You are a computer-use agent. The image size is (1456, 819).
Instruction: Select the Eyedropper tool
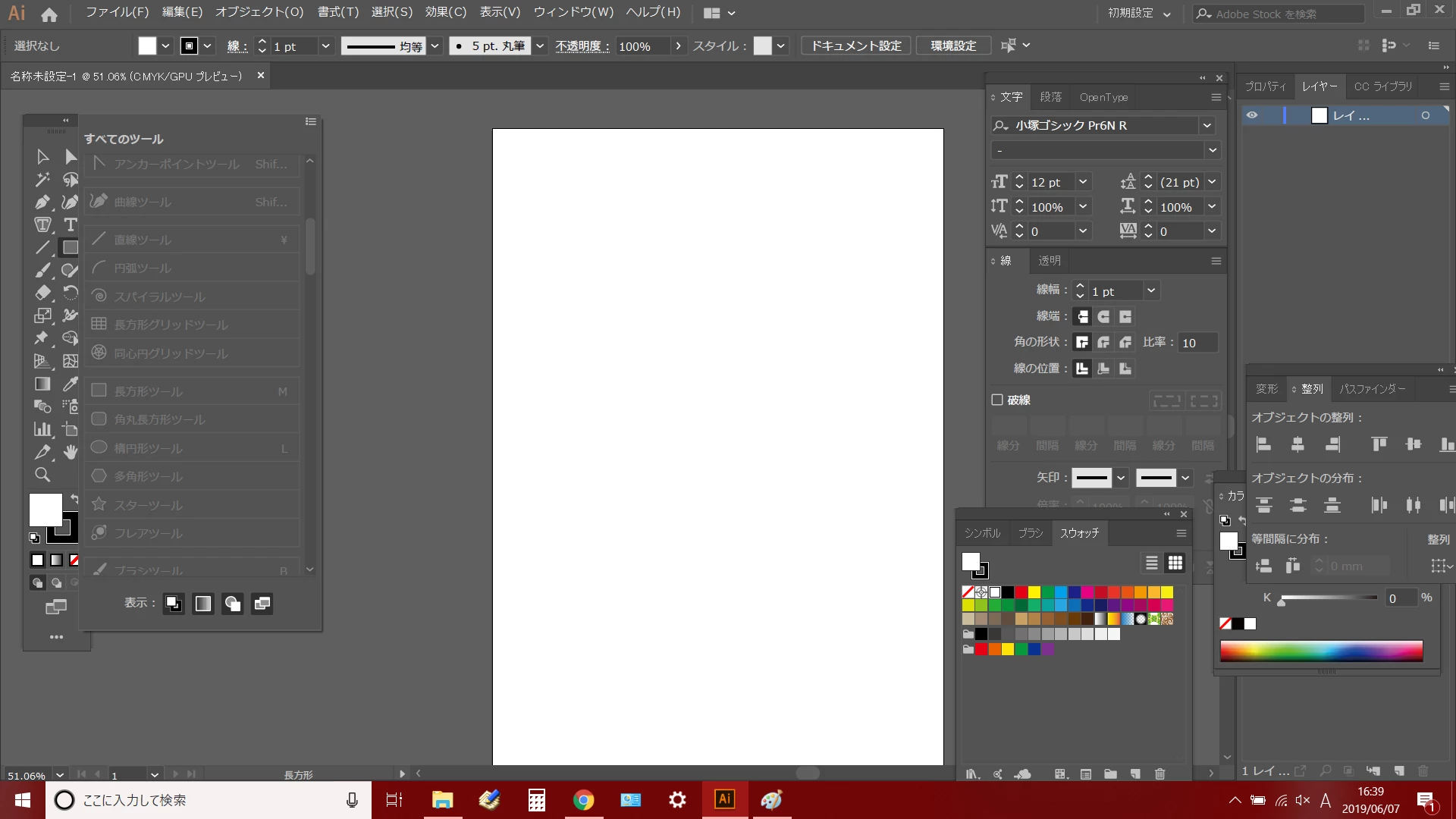pos(70,384)
